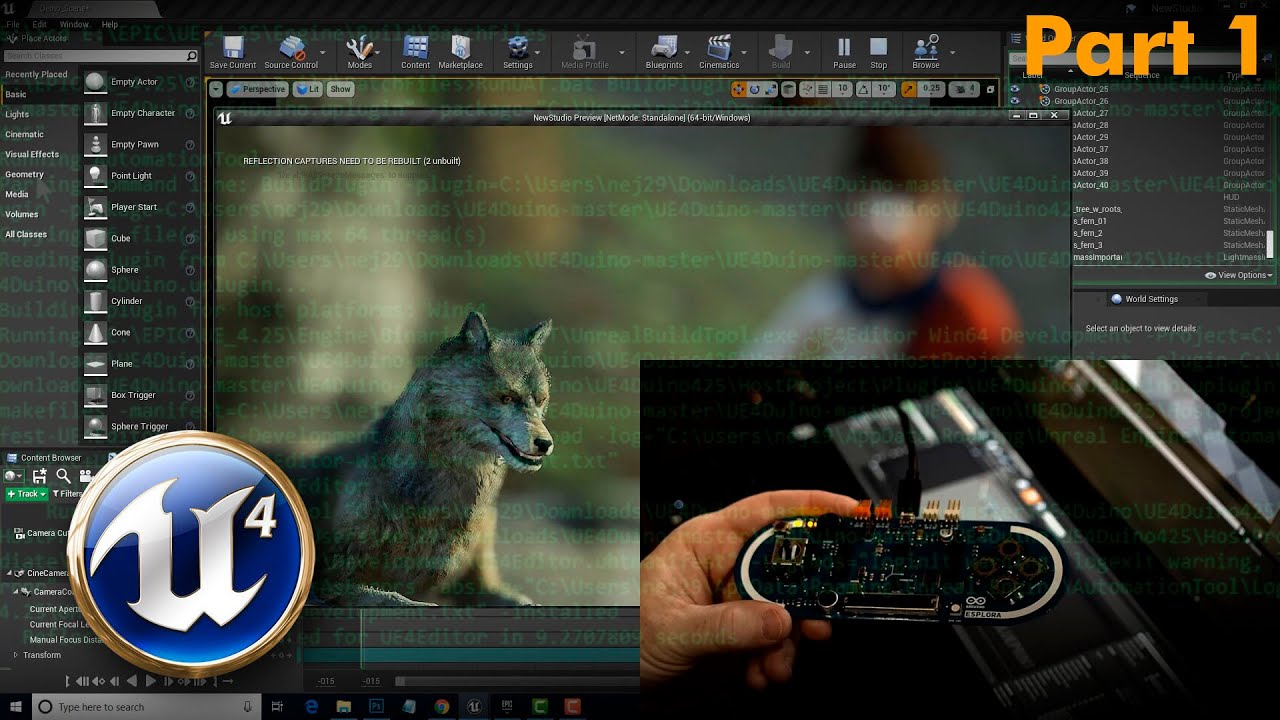Image resolution: width=1280 pixels, height=720 pixels.
Task: Select the rotate gizmo mode in viewport
Action: [x=755, y=89]
